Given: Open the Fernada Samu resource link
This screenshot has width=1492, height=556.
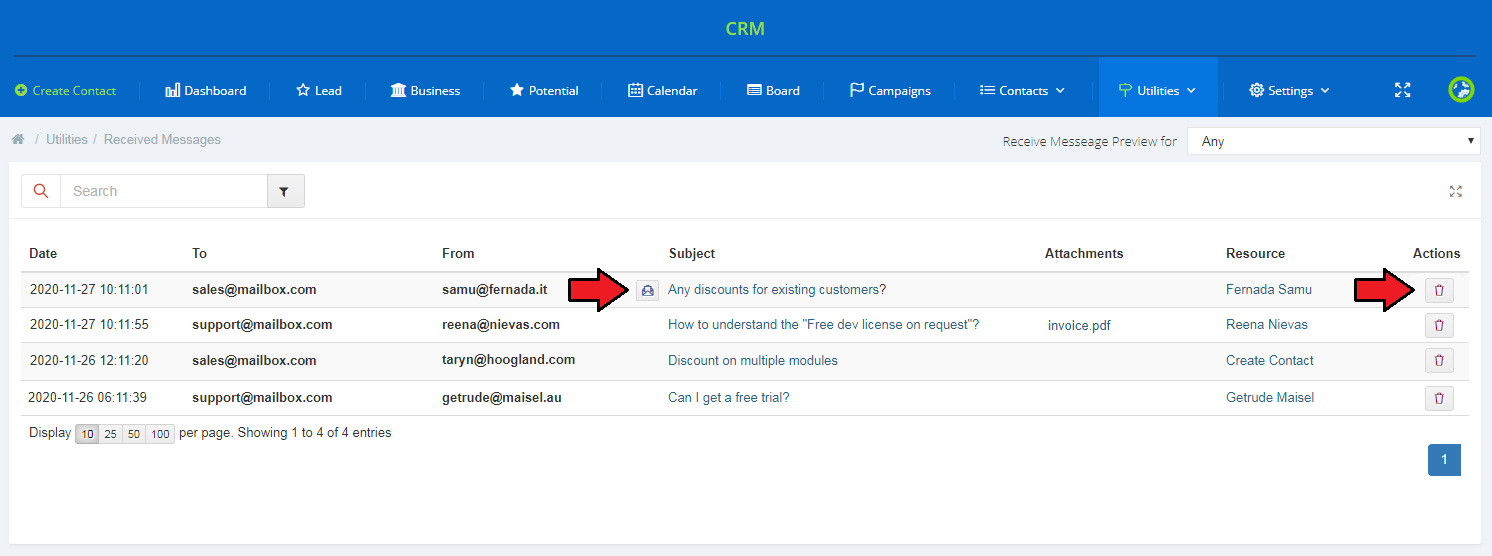Looking at the screenshot, I should click(x=1269, y=289).
